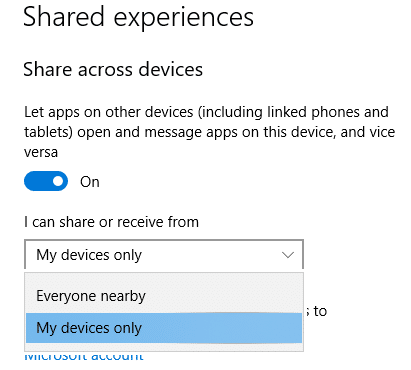Click the "Let apps on other devices" description line
The width and height of the screenshot is (411, 370).
pyautogui.click(x=206, y=112)
